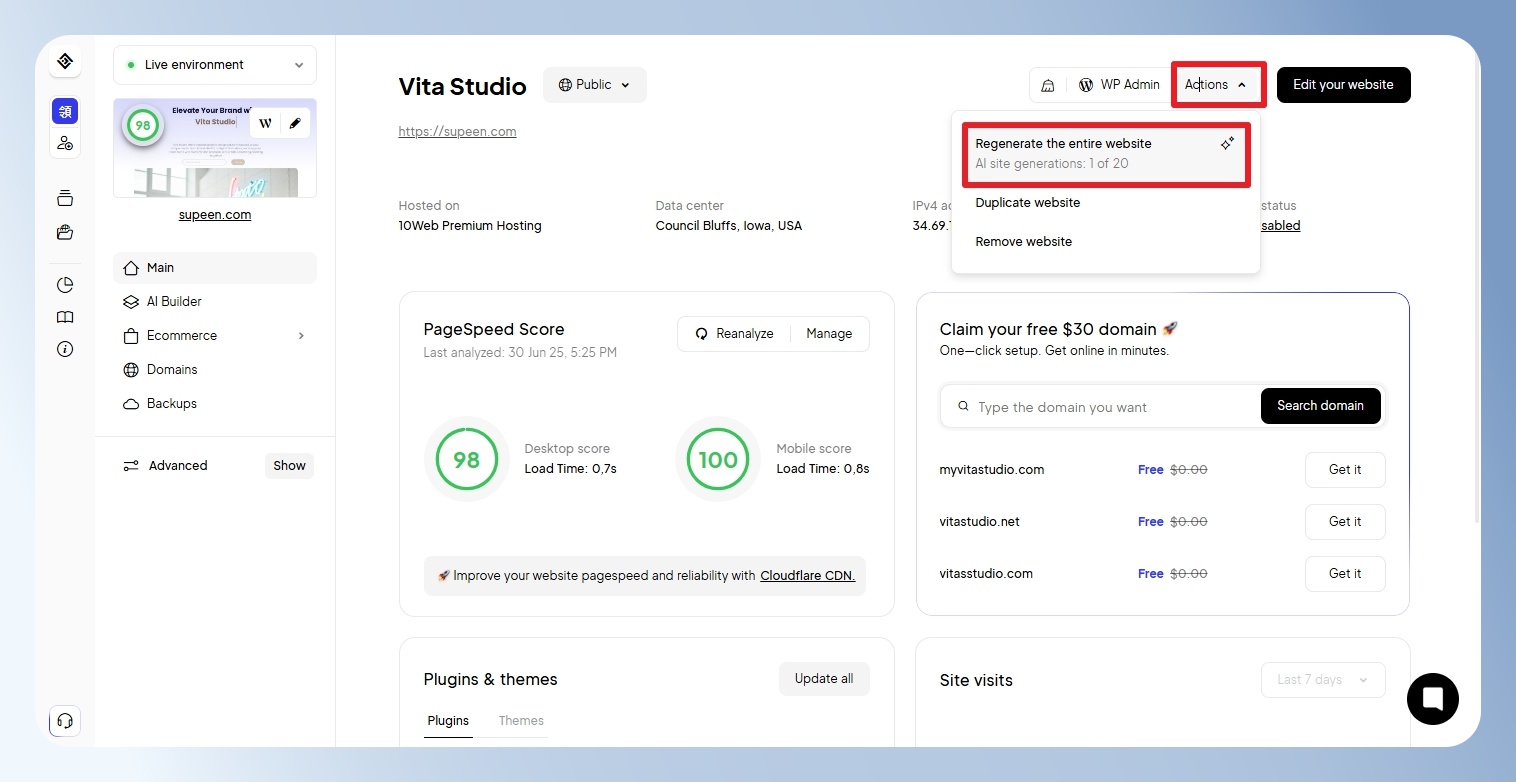
Task: Open the chat bubble widget
Action: coord(1432,698)
